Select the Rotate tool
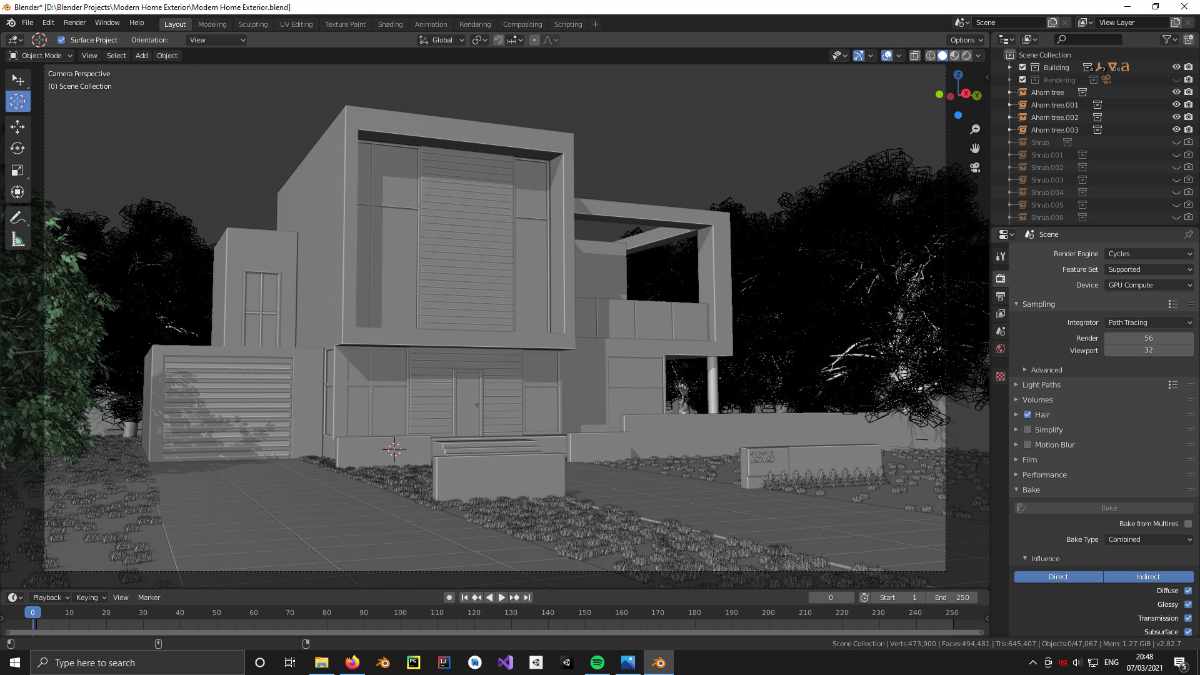Viewport: 1200px width, 675px height. click(x=18, y=148)
